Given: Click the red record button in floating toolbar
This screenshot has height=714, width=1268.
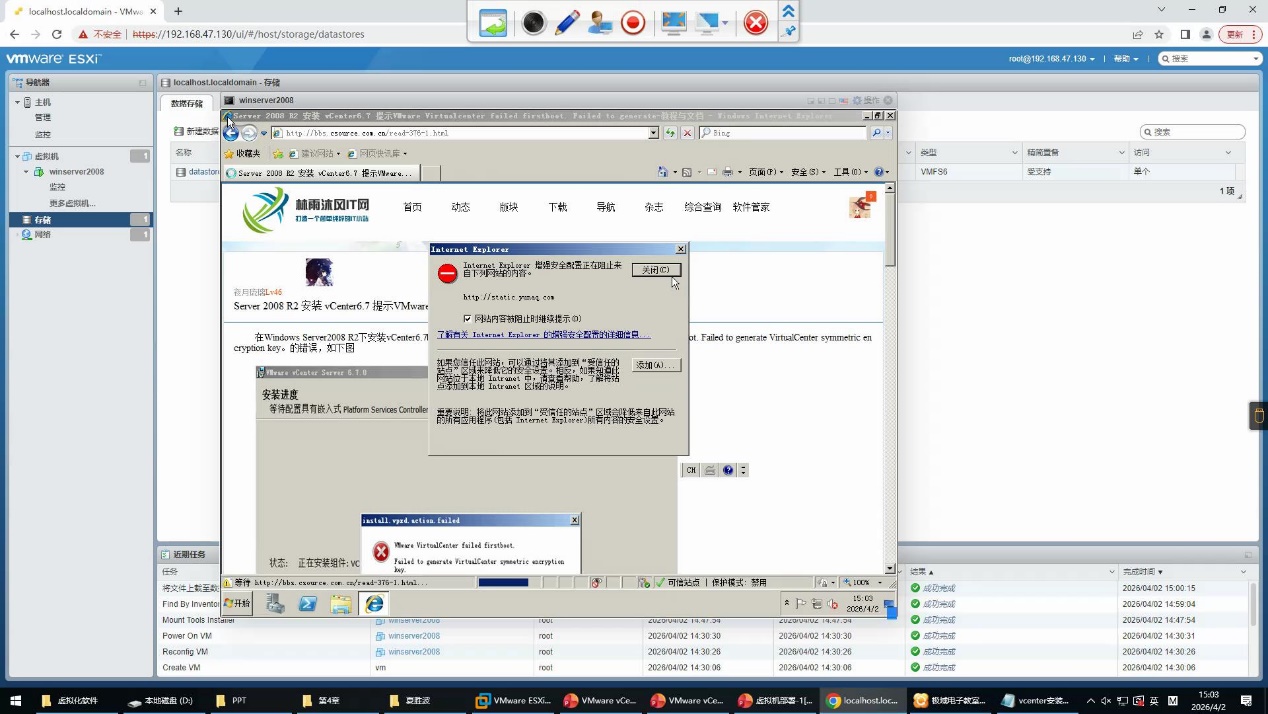Looking at the screenshot, I should point(633,22).
